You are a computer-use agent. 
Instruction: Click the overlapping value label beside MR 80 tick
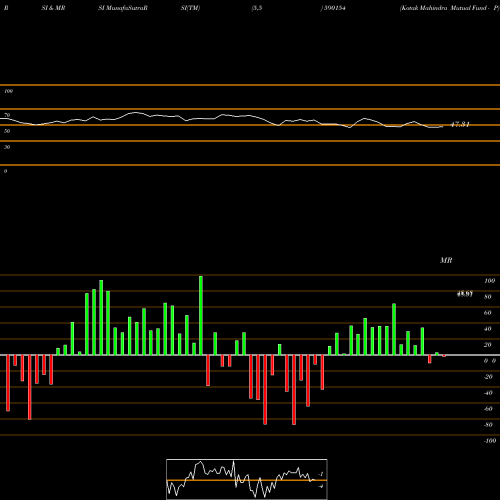pyautogui.click(x=465, y=294)
